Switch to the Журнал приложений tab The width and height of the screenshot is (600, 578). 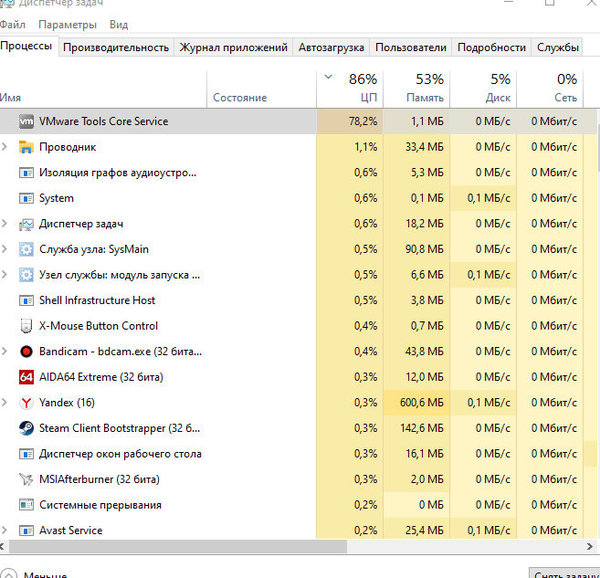[233, 47]
